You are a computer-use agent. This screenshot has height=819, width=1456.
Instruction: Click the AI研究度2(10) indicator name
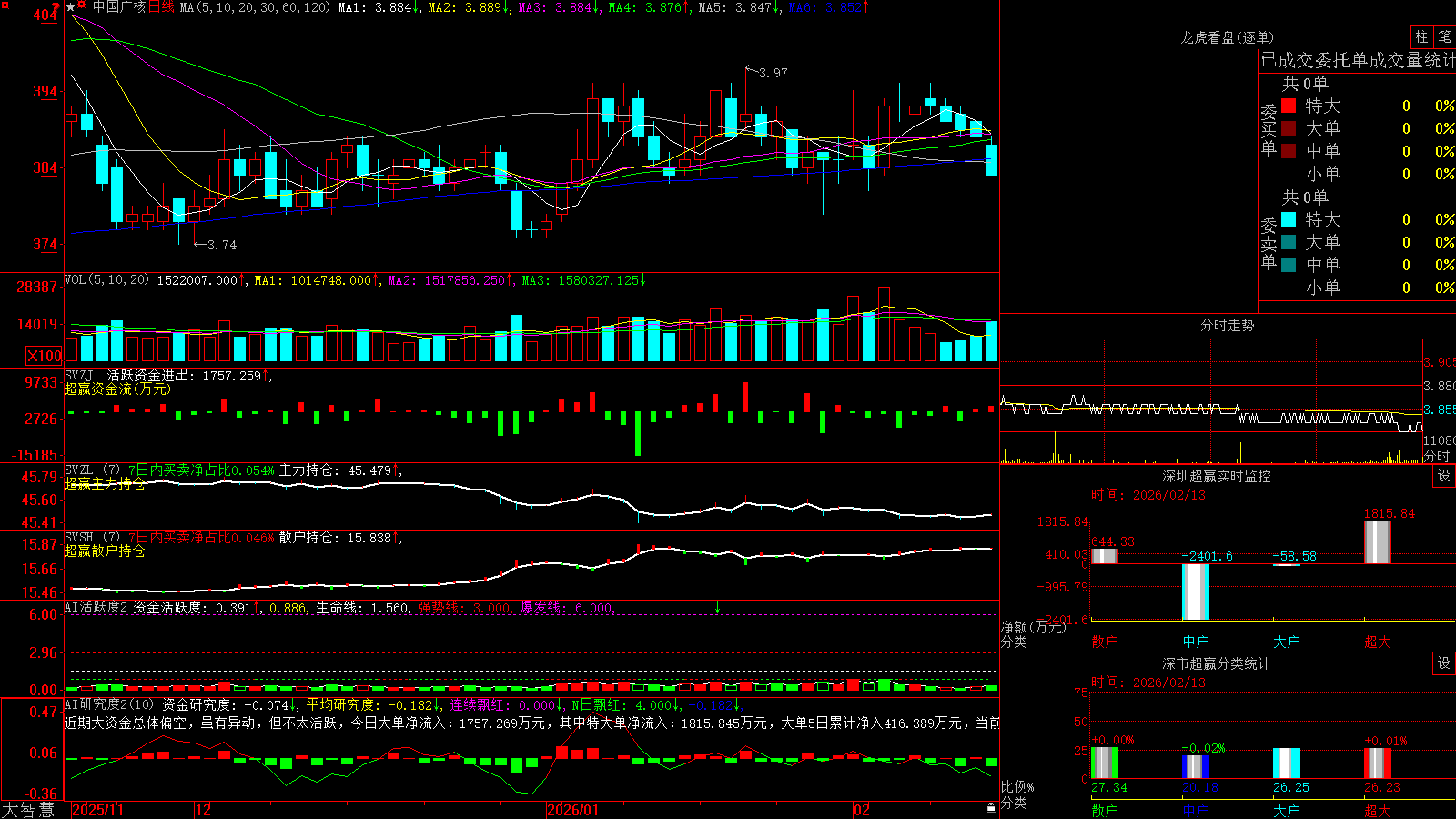pos(109,704)
